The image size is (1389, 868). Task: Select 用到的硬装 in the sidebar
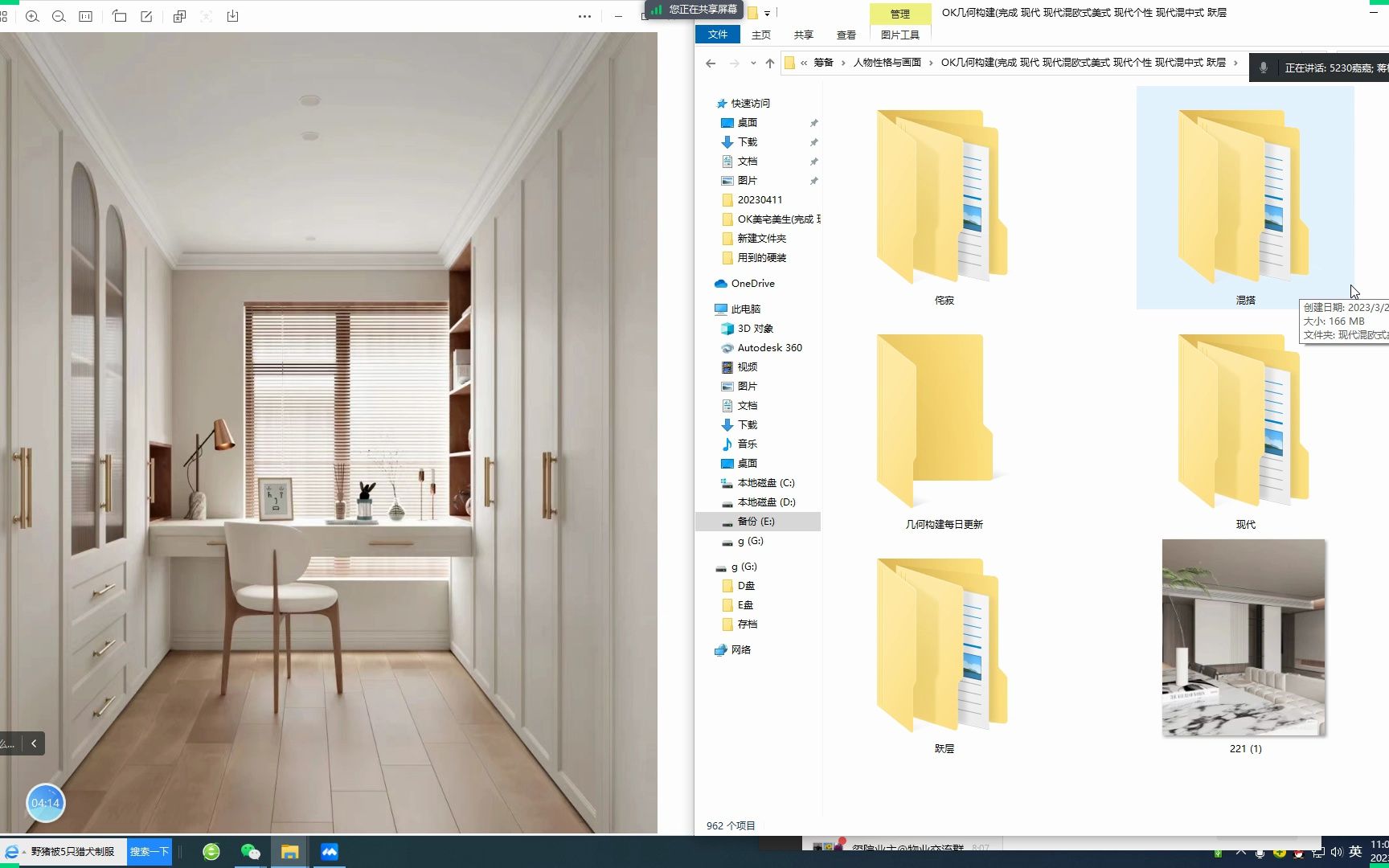761,258
